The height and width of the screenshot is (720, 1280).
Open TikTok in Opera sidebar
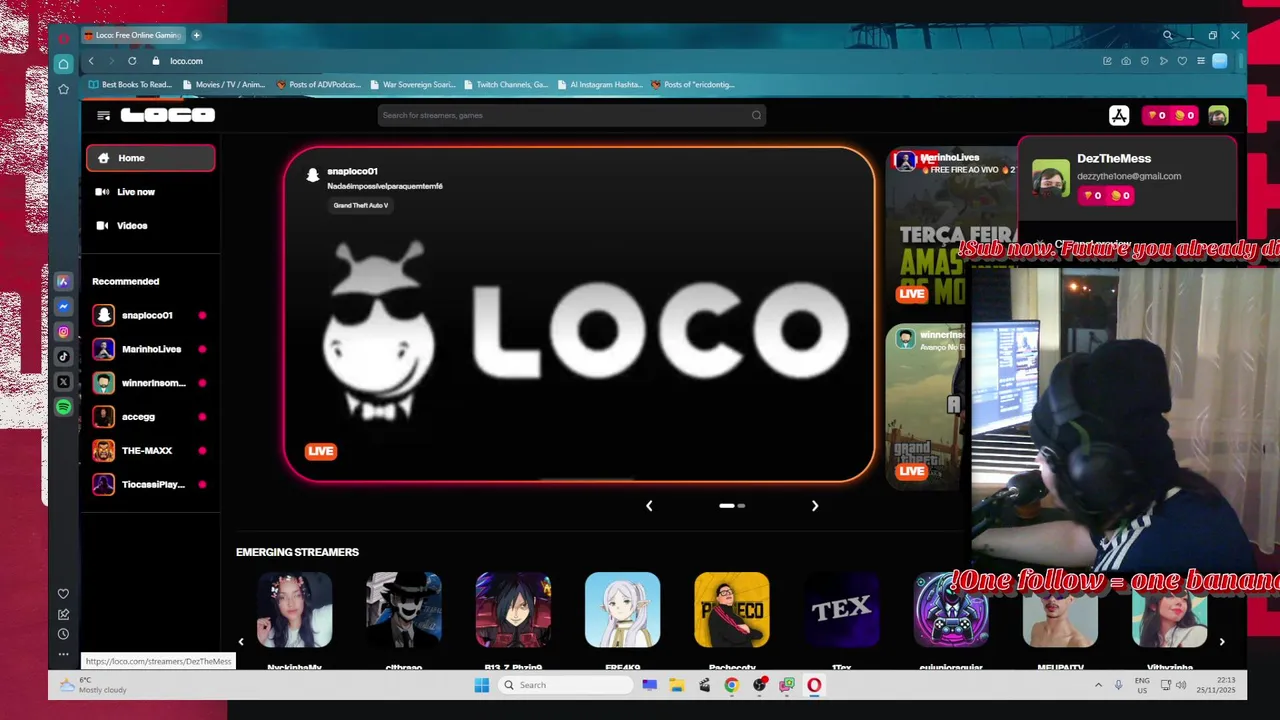pos(63,357)
